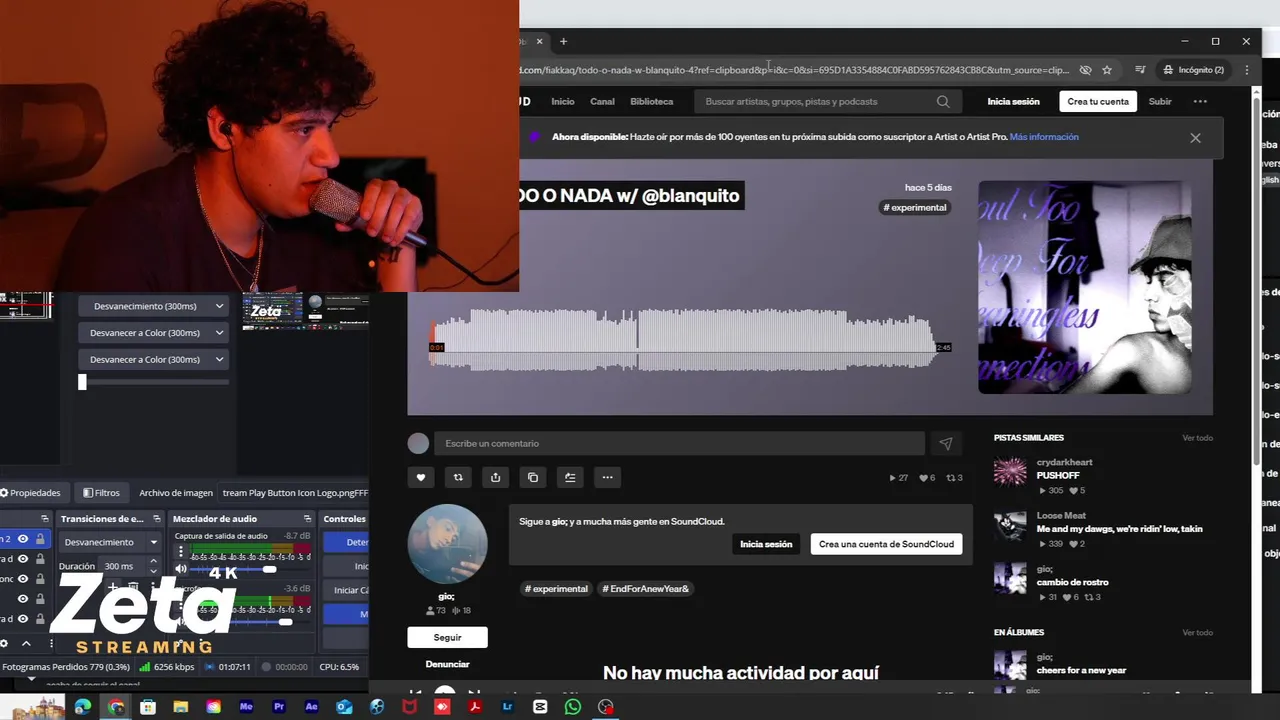Send the comment with the paper plane icon
1280x720 pixels.
(946, 443)
